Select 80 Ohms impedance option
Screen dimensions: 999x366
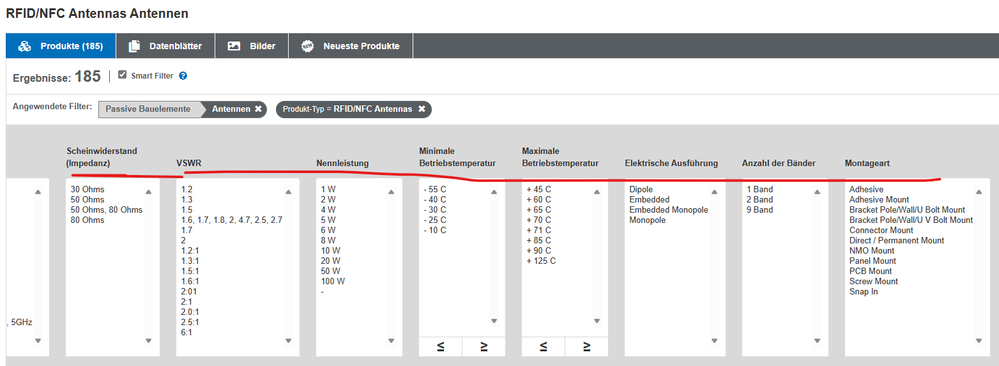(x=88, y=220)
